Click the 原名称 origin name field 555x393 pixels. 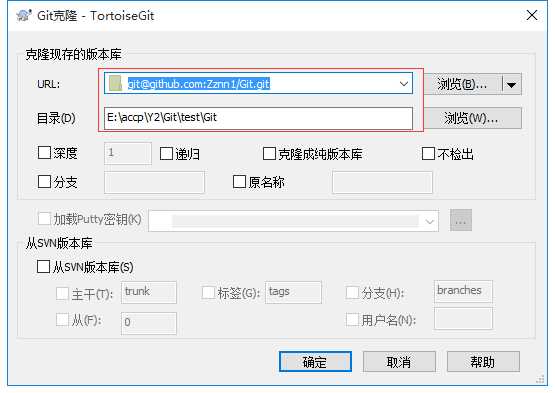point(382,182)
